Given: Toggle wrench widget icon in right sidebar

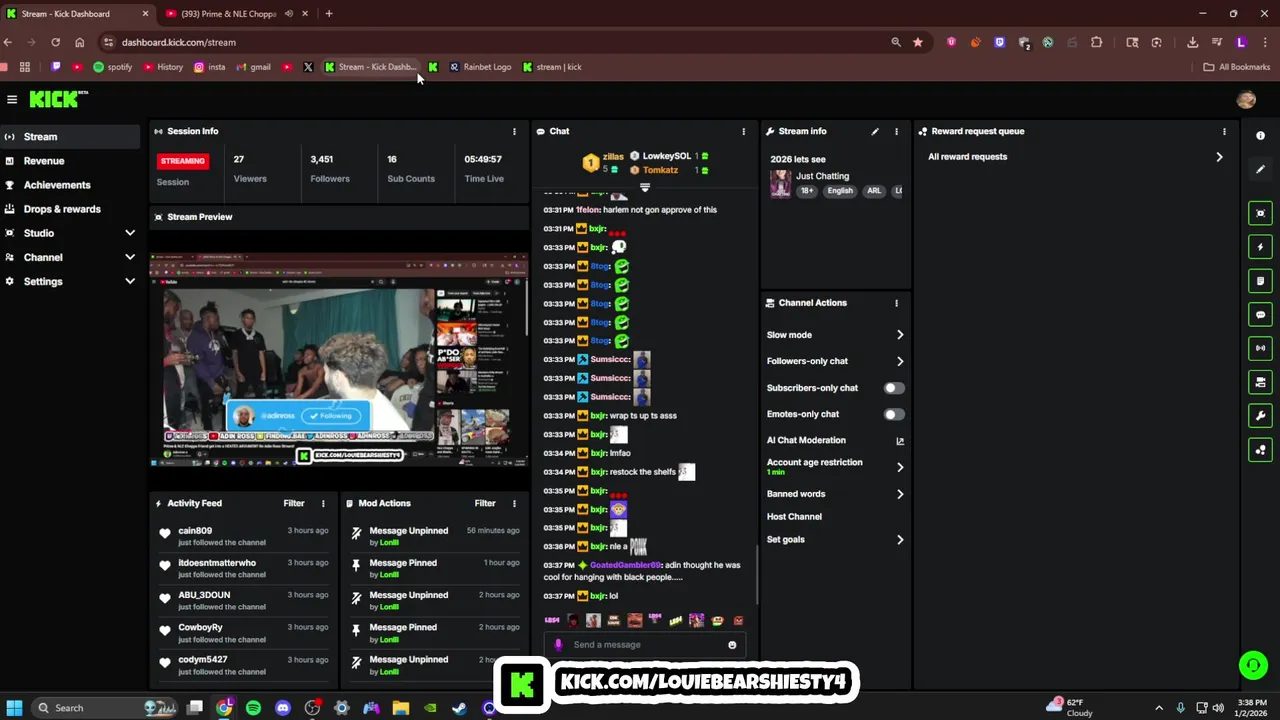Looking at the screenshot, I should click(x=1260, y=416).
